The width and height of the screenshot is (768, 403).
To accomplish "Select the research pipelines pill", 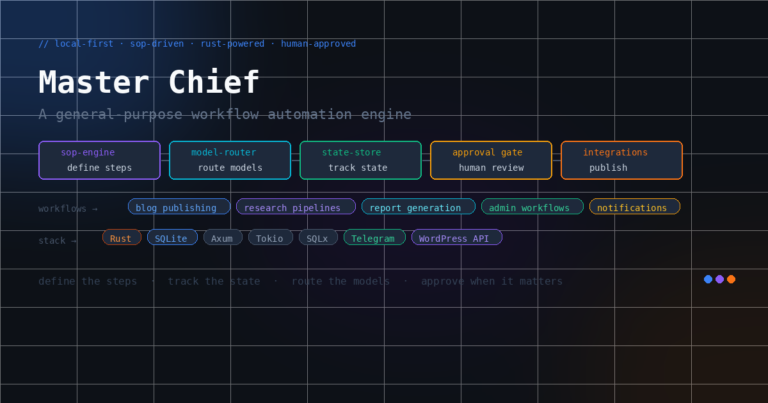I will pyautogui.click(x=296, y=207).
